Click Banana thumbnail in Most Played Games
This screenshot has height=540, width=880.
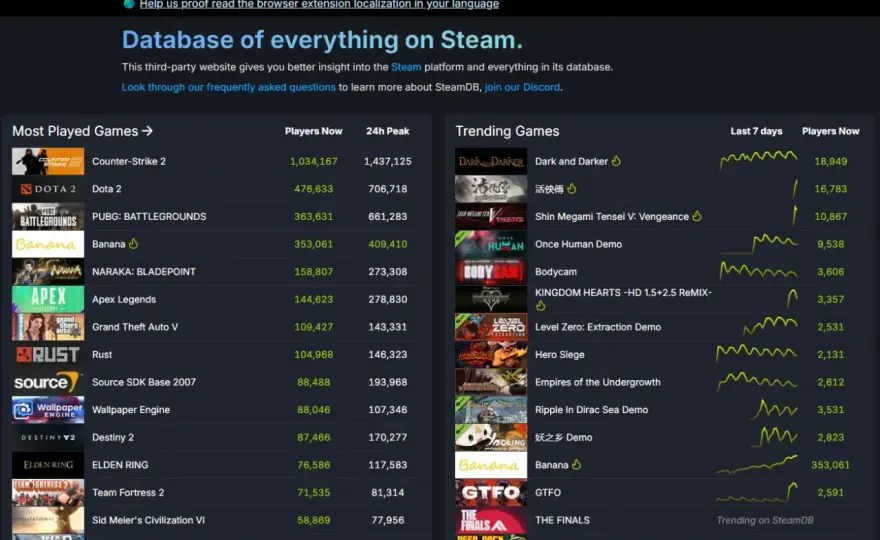click(x=48, y=244)
